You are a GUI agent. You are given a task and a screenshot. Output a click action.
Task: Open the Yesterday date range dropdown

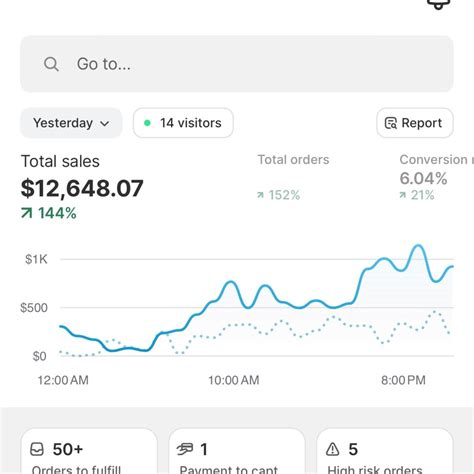click(71, 123)
